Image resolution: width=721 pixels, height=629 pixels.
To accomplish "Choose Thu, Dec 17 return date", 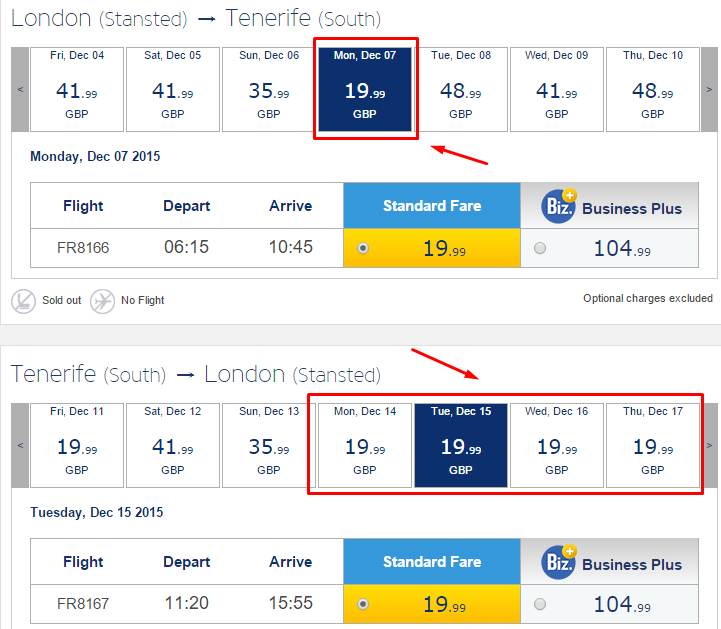I will pyautogui.click(x=653, y=445).
